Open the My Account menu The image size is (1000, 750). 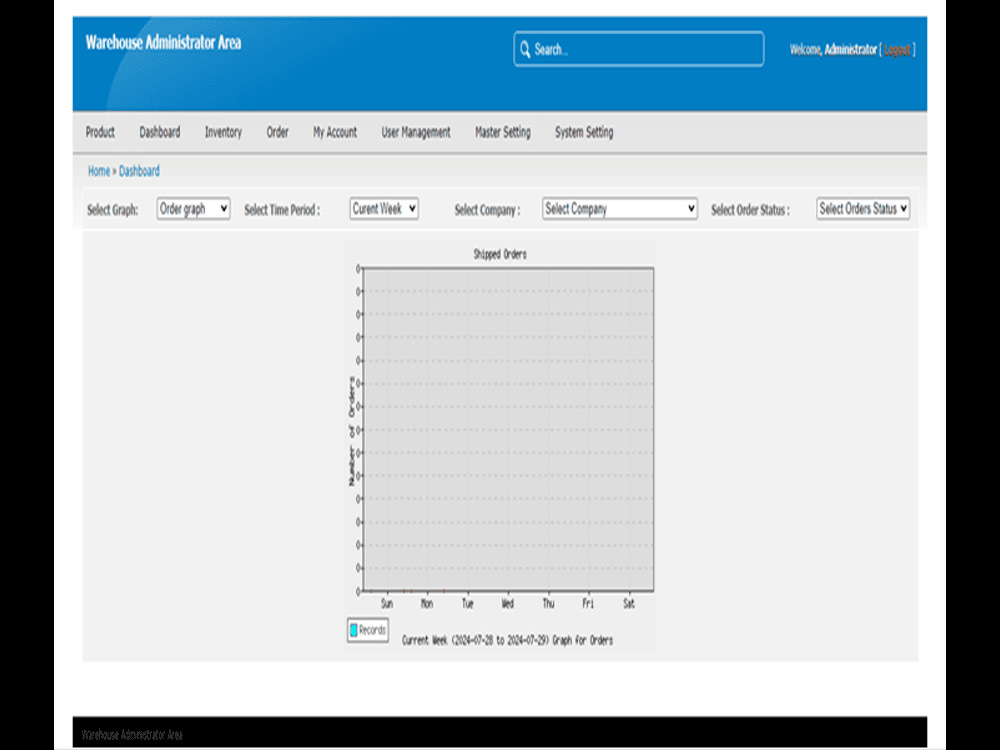(335, 132)
